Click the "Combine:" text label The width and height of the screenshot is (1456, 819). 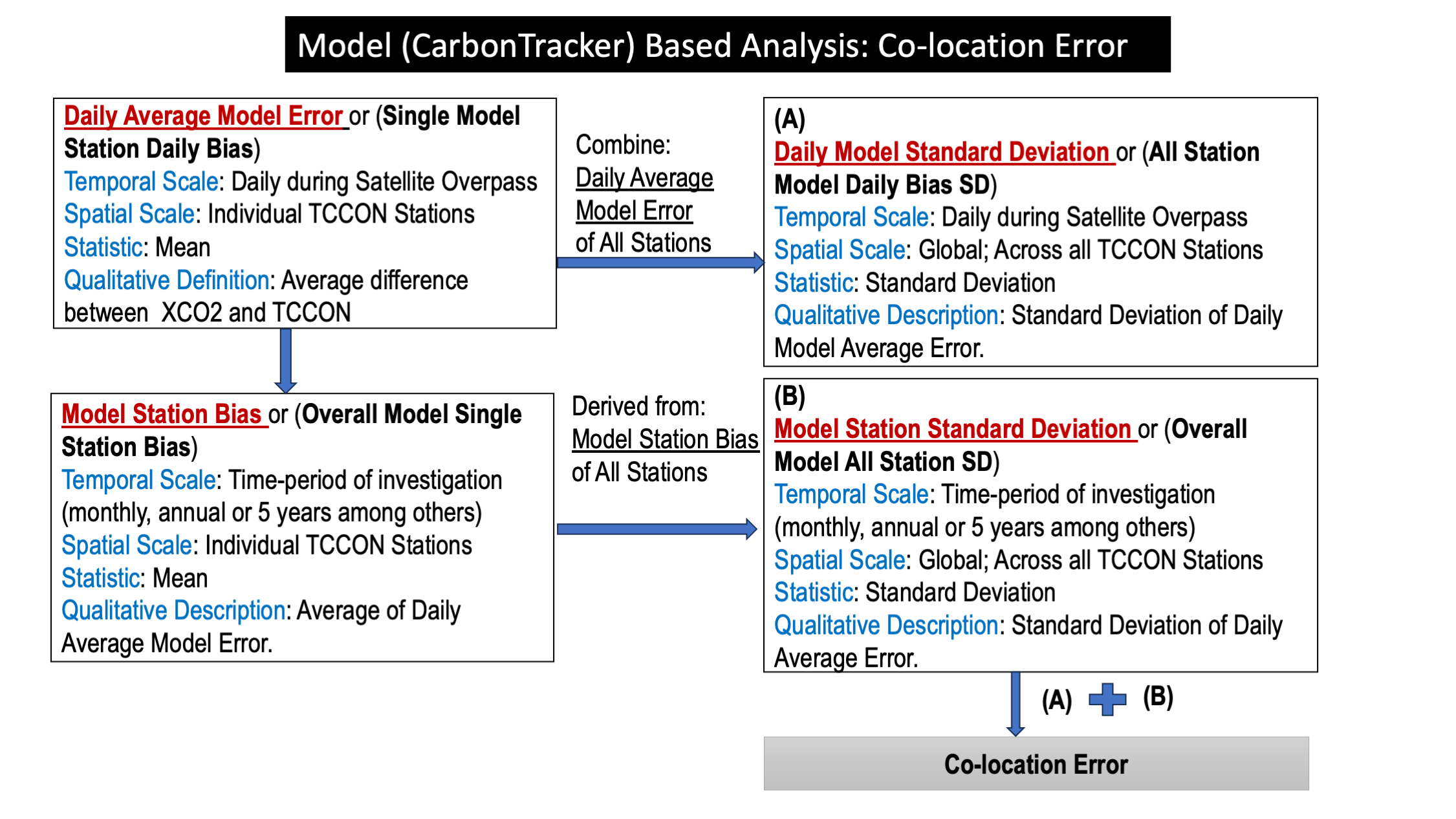point(623,145)
